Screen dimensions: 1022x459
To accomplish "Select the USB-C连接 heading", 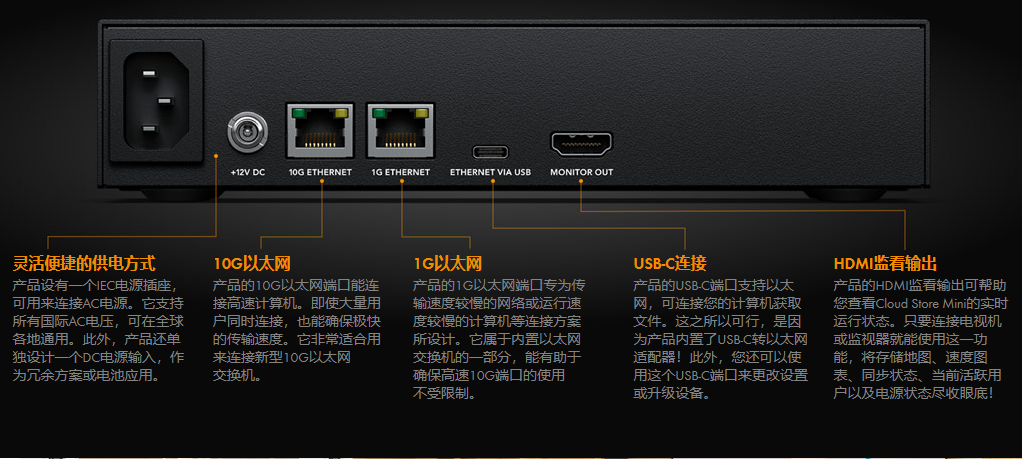I will 670,263.
